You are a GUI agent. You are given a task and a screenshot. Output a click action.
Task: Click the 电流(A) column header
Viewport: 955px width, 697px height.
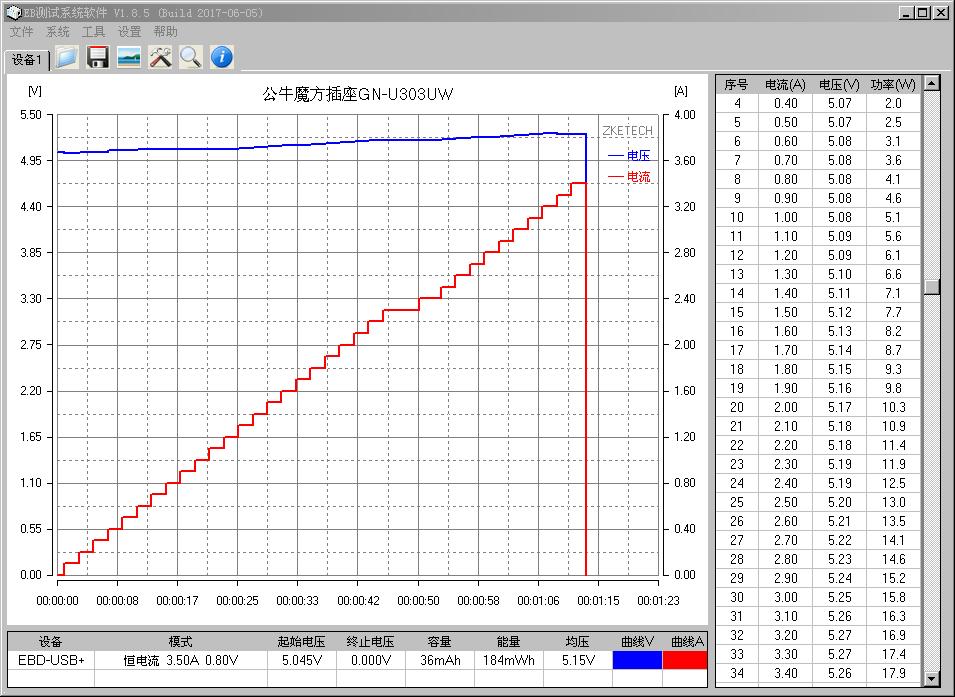tap(785, 85)
